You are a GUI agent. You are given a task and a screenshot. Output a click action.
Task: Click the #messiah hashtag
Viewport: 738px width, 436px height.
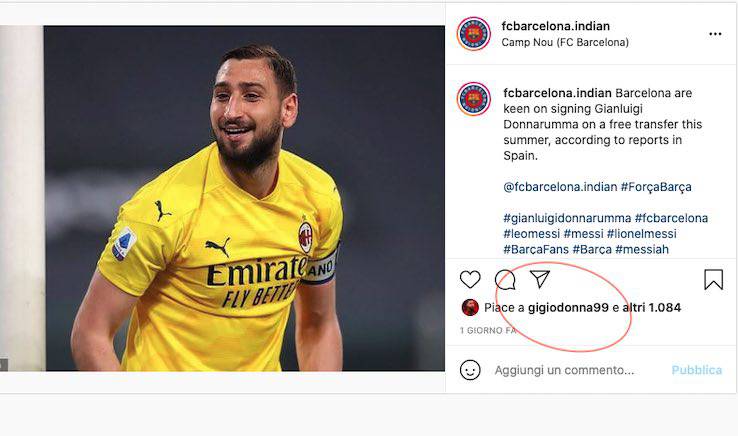tap(642, 249)
